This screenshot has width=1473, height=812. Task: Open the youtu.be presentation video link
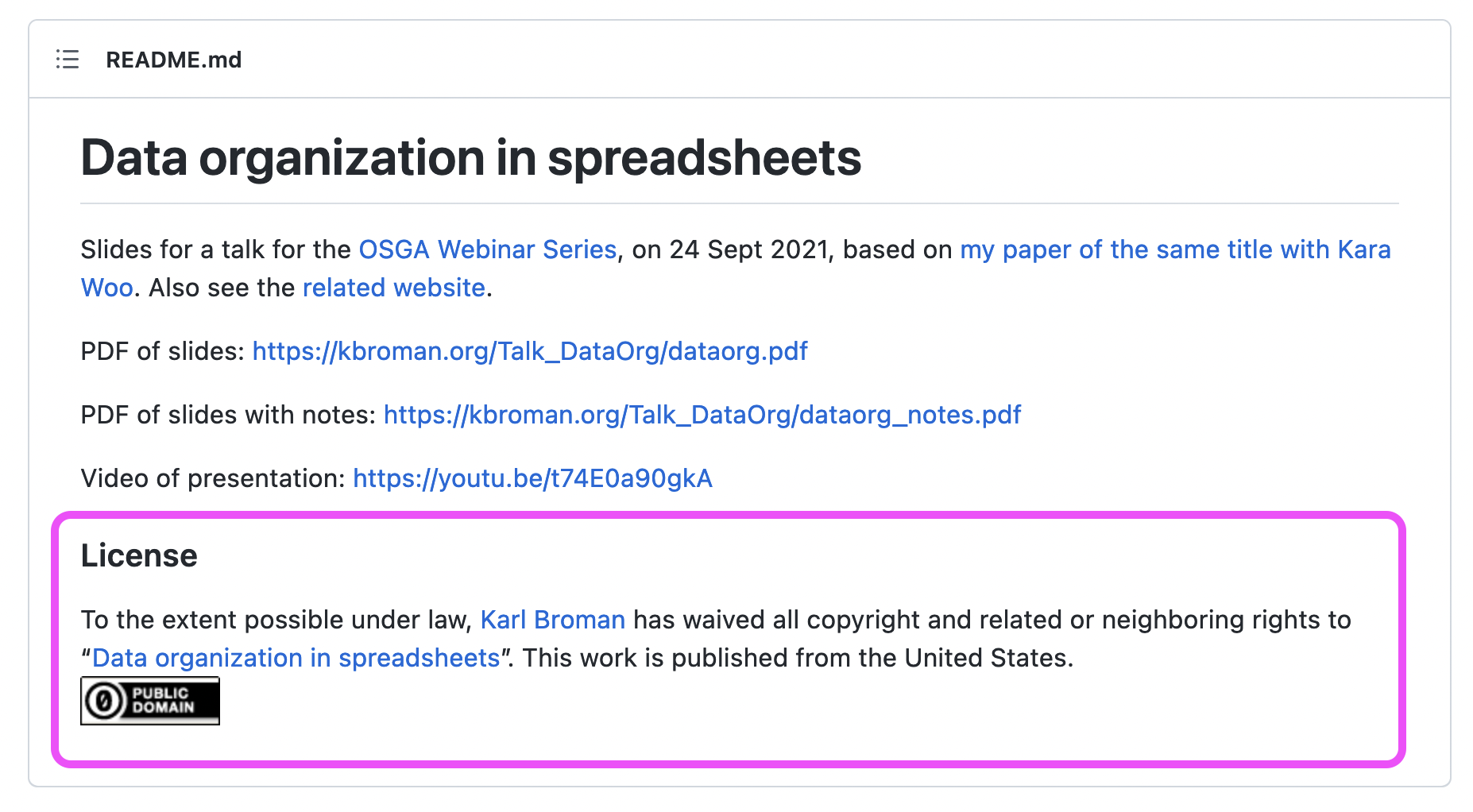click(x=532, y=478)
